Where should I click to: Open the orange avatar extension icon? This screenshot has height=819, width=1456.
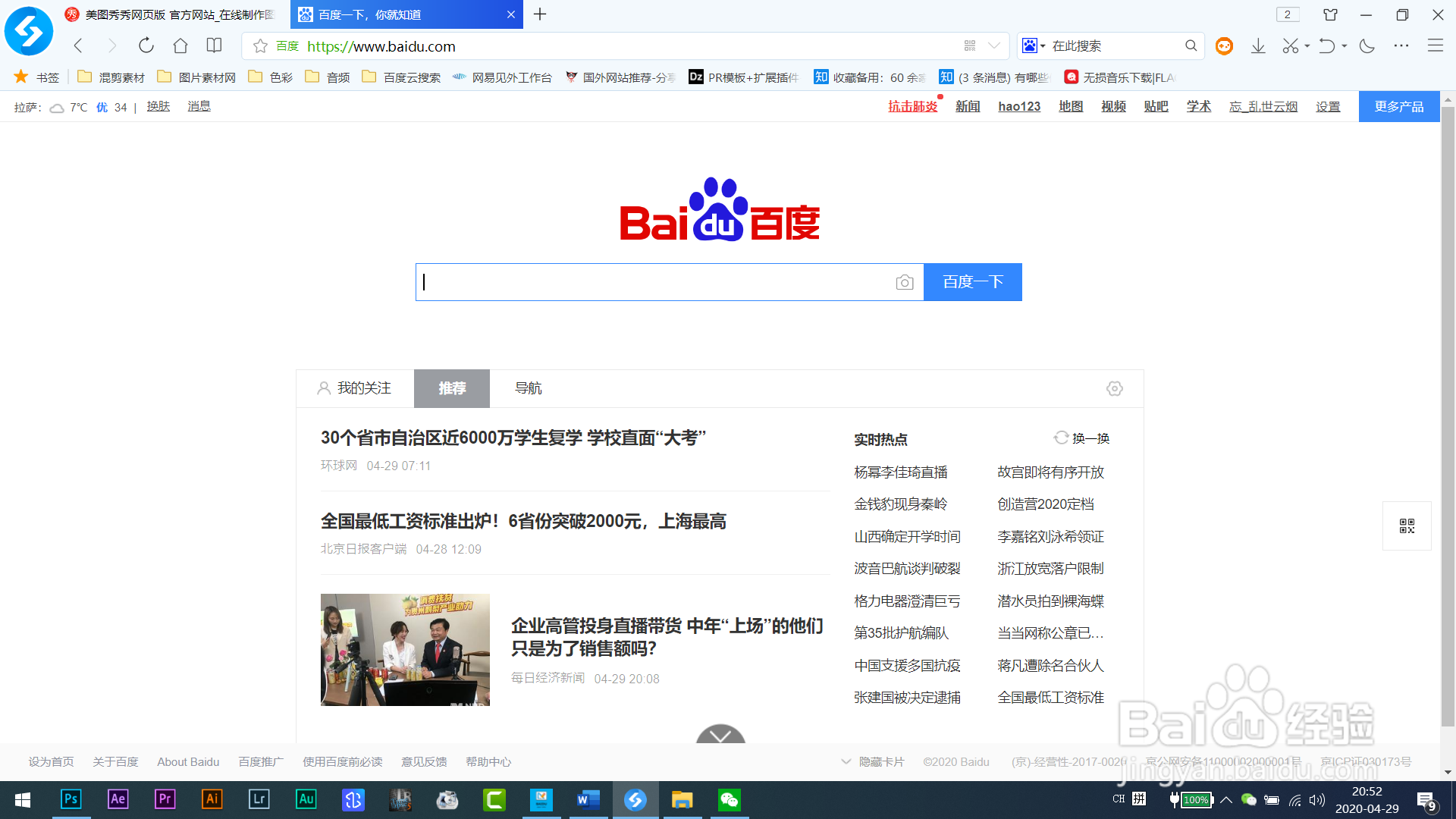[1224, 46]
